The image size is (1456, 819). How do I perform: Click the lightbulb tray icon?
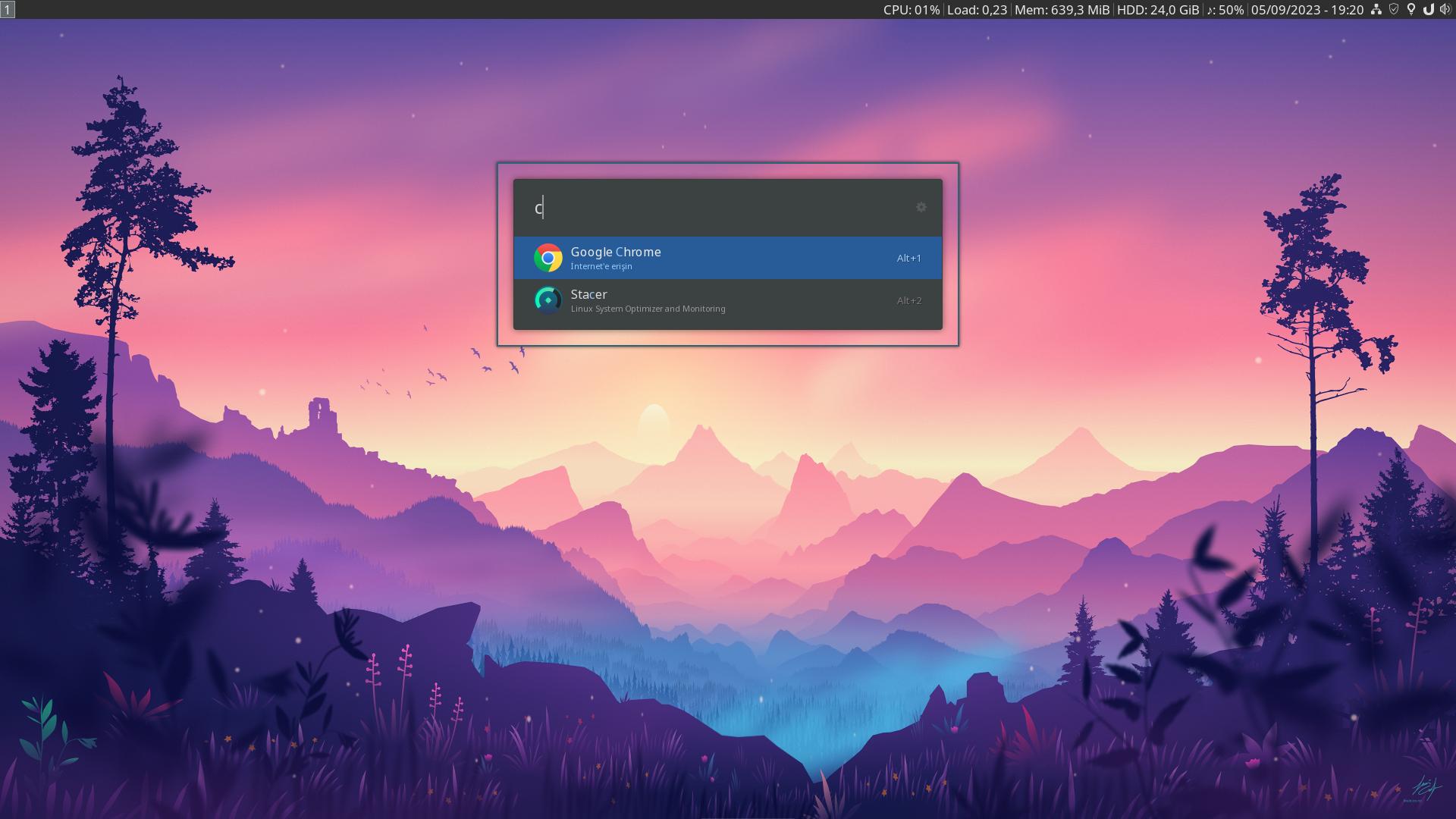pos(1410,10)
